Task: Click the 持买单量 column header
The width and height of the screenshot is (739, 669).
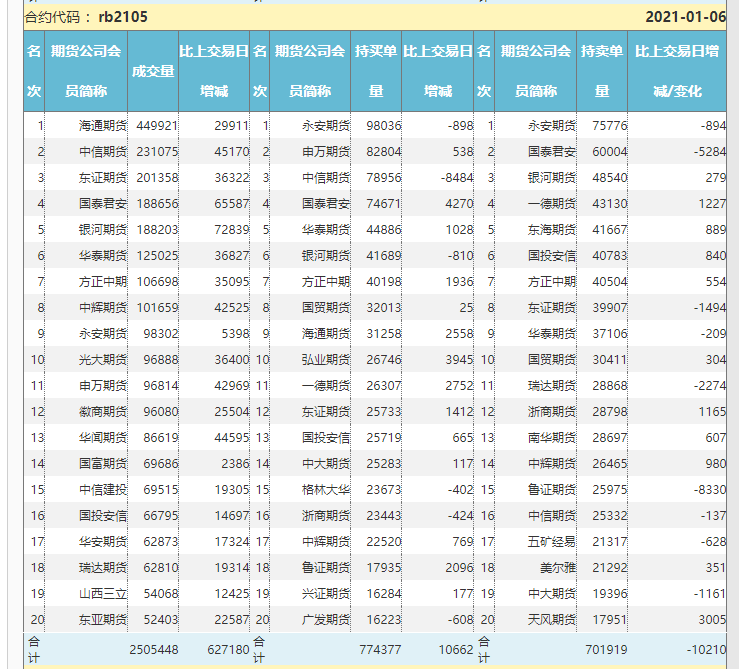Action: point(376,71)
